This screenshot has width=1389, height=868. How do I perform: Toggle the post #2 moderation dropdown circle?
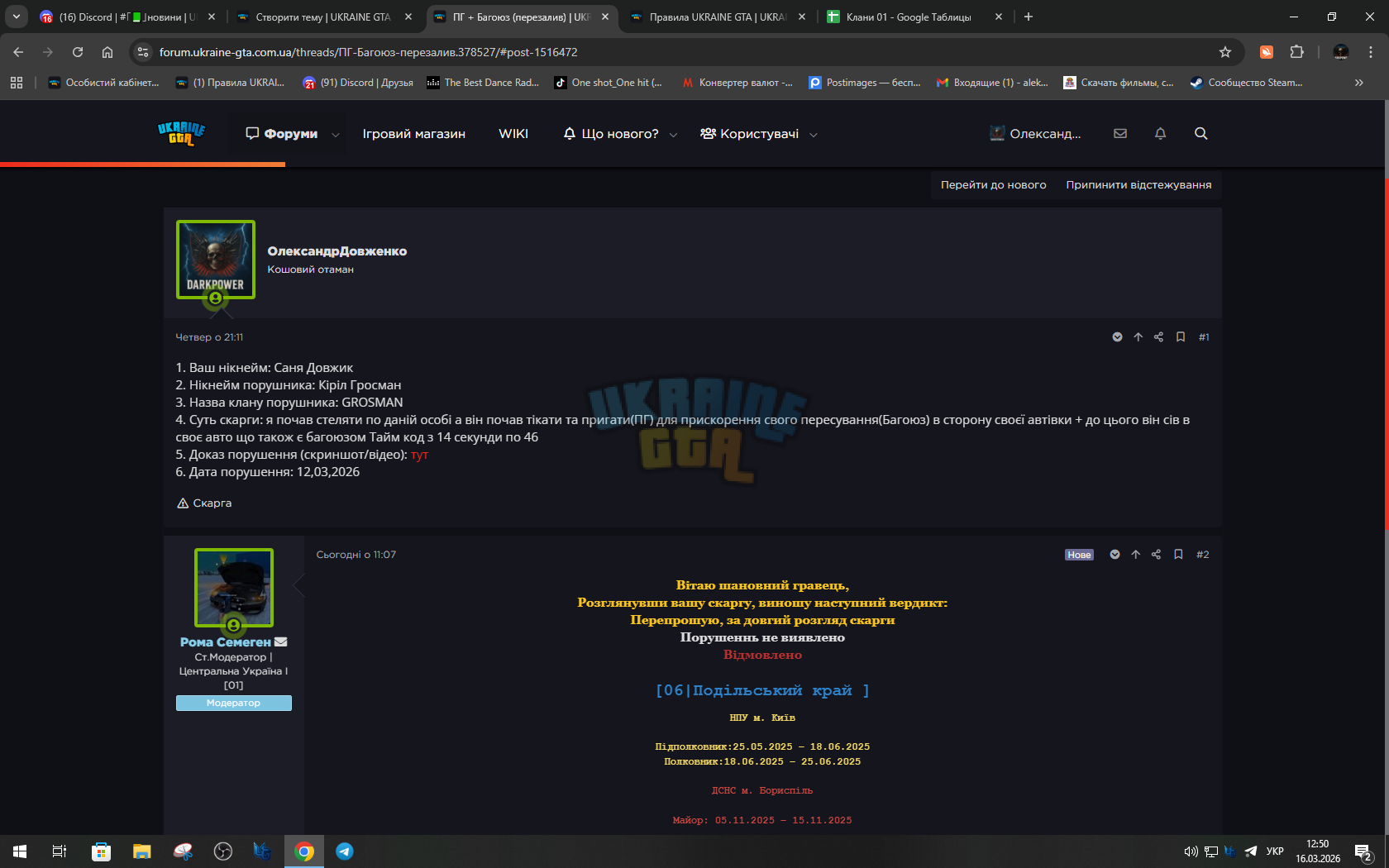coord(1115,555)
